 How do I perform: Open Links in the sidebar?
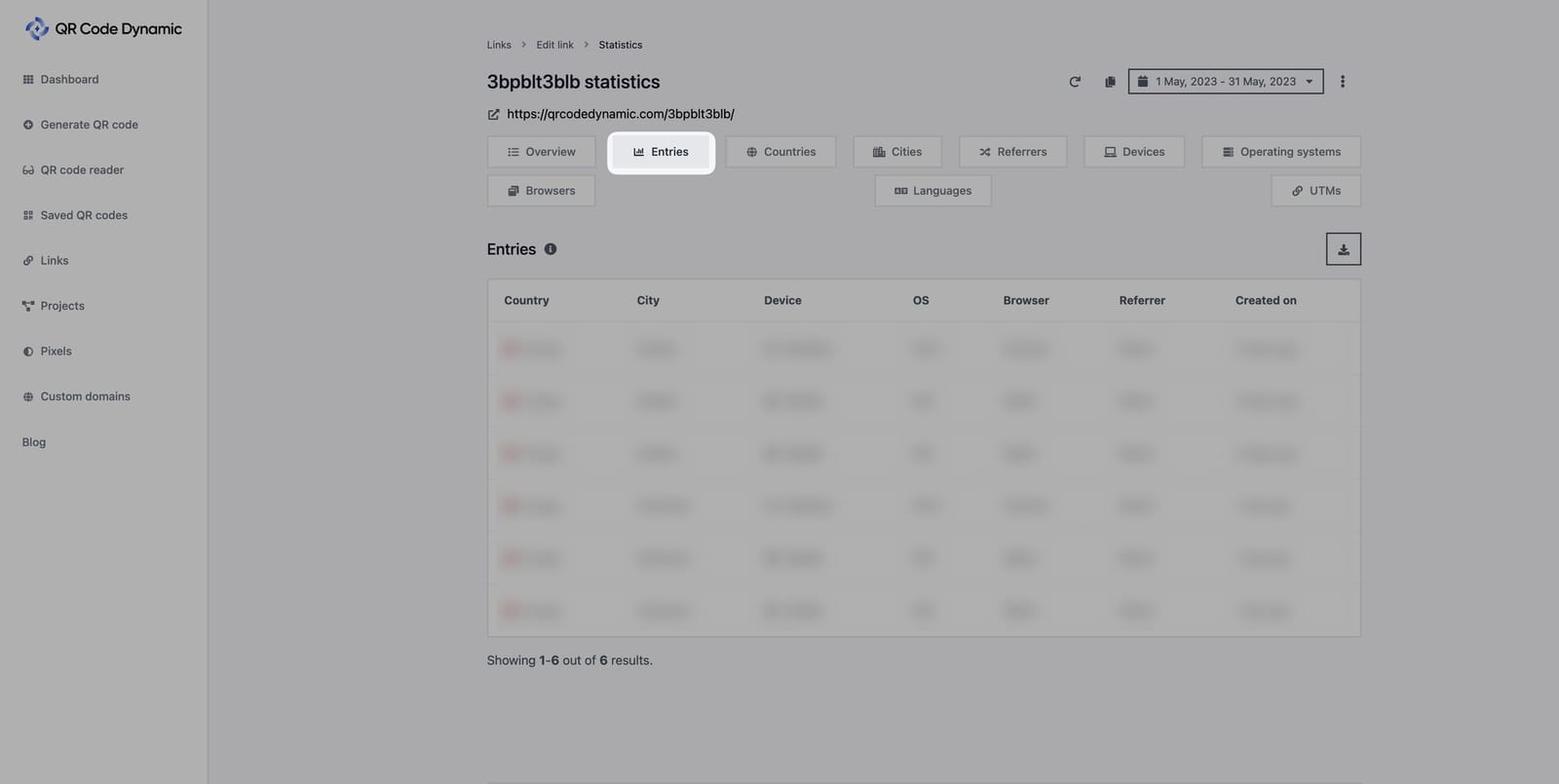click(x=45, y=261)
